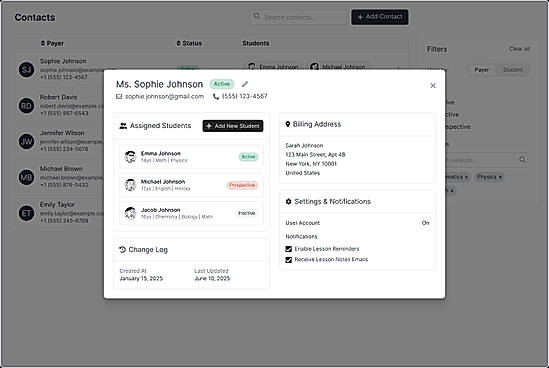
Task: Toggle the User Account On switch
Action: [425, 223]
